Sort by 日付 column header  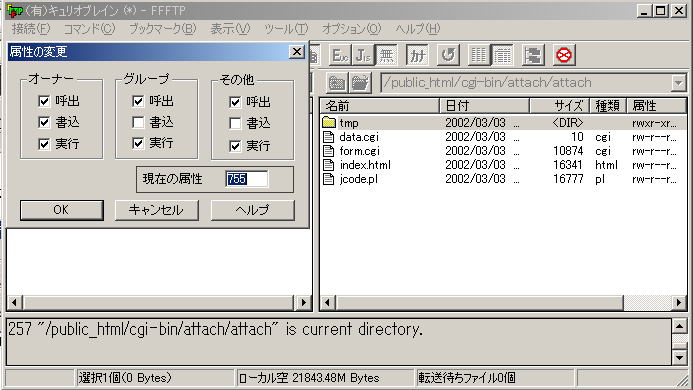click(484, 106)
